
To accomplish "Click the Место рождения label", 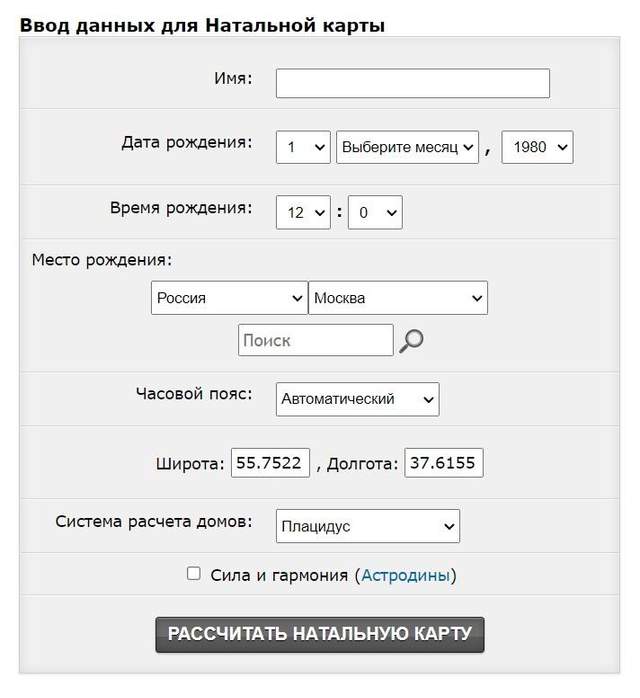I will tap(102, 260).
